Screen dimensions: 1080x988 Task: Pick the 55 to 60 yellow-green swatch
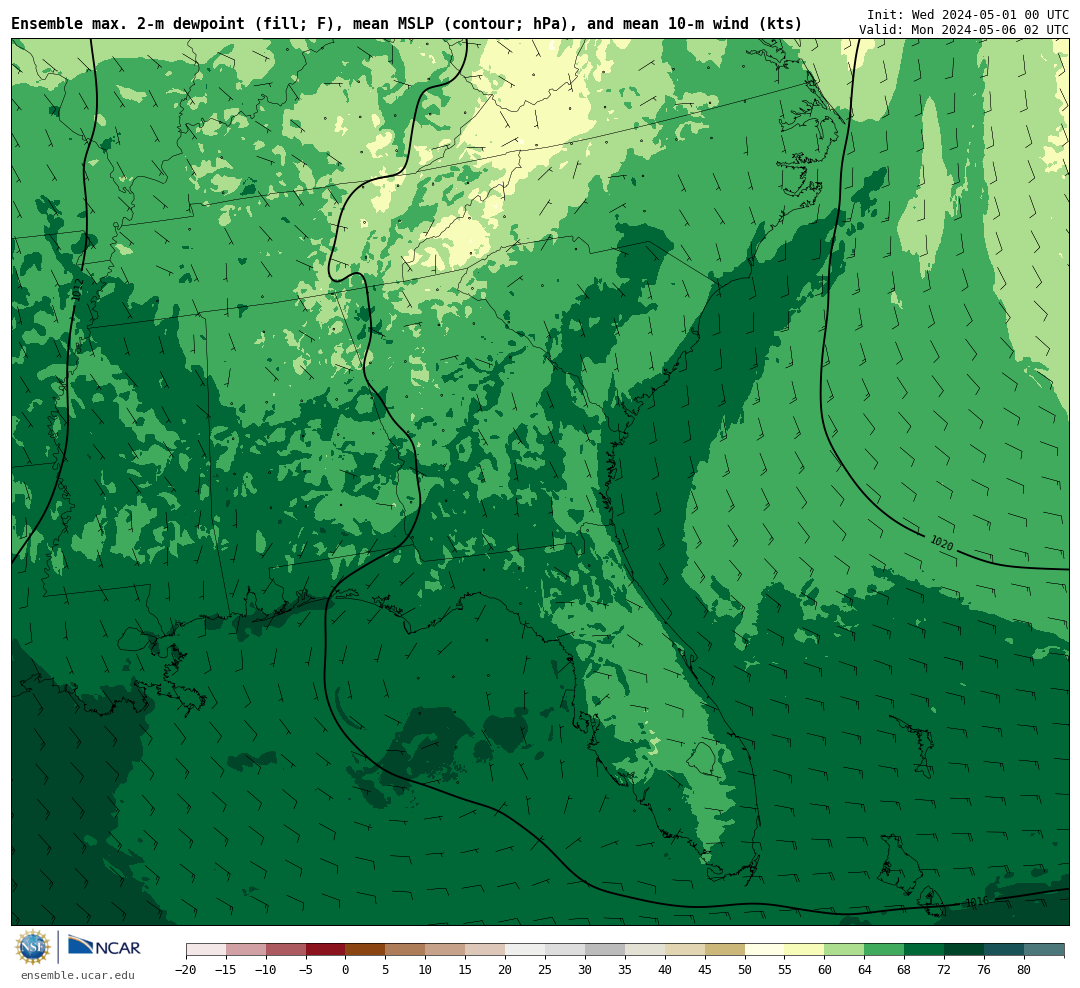pyautogui.click(x=805, y=950)
